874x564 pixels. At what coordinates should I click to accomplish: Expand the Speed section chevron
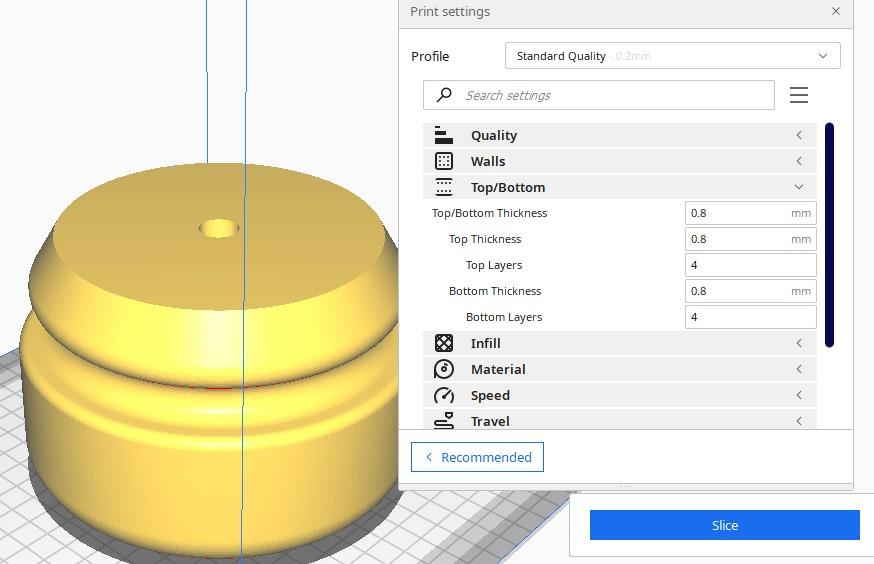coord(799,395)
